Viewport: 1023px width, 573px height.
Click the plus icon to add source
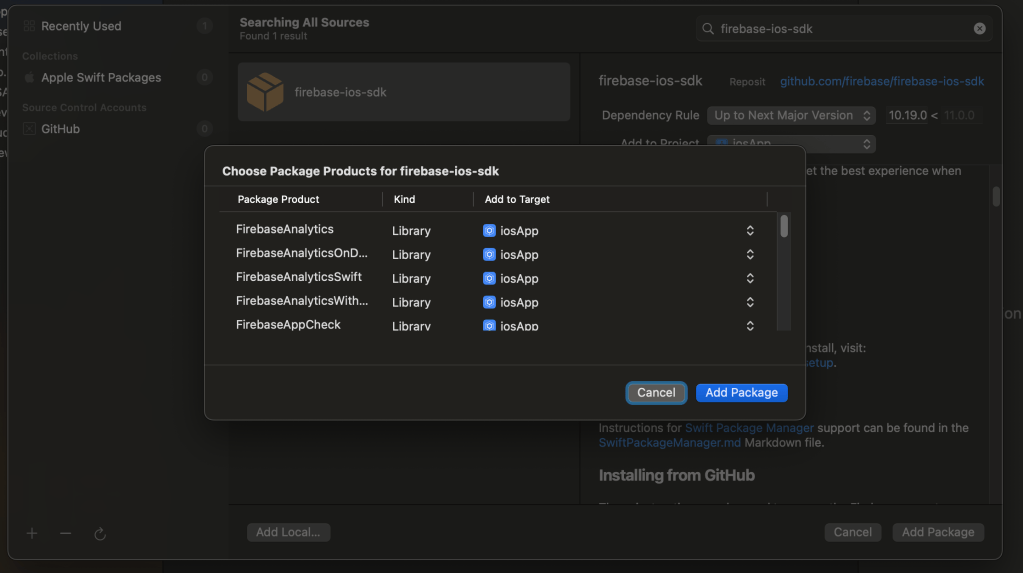(32, 533)
